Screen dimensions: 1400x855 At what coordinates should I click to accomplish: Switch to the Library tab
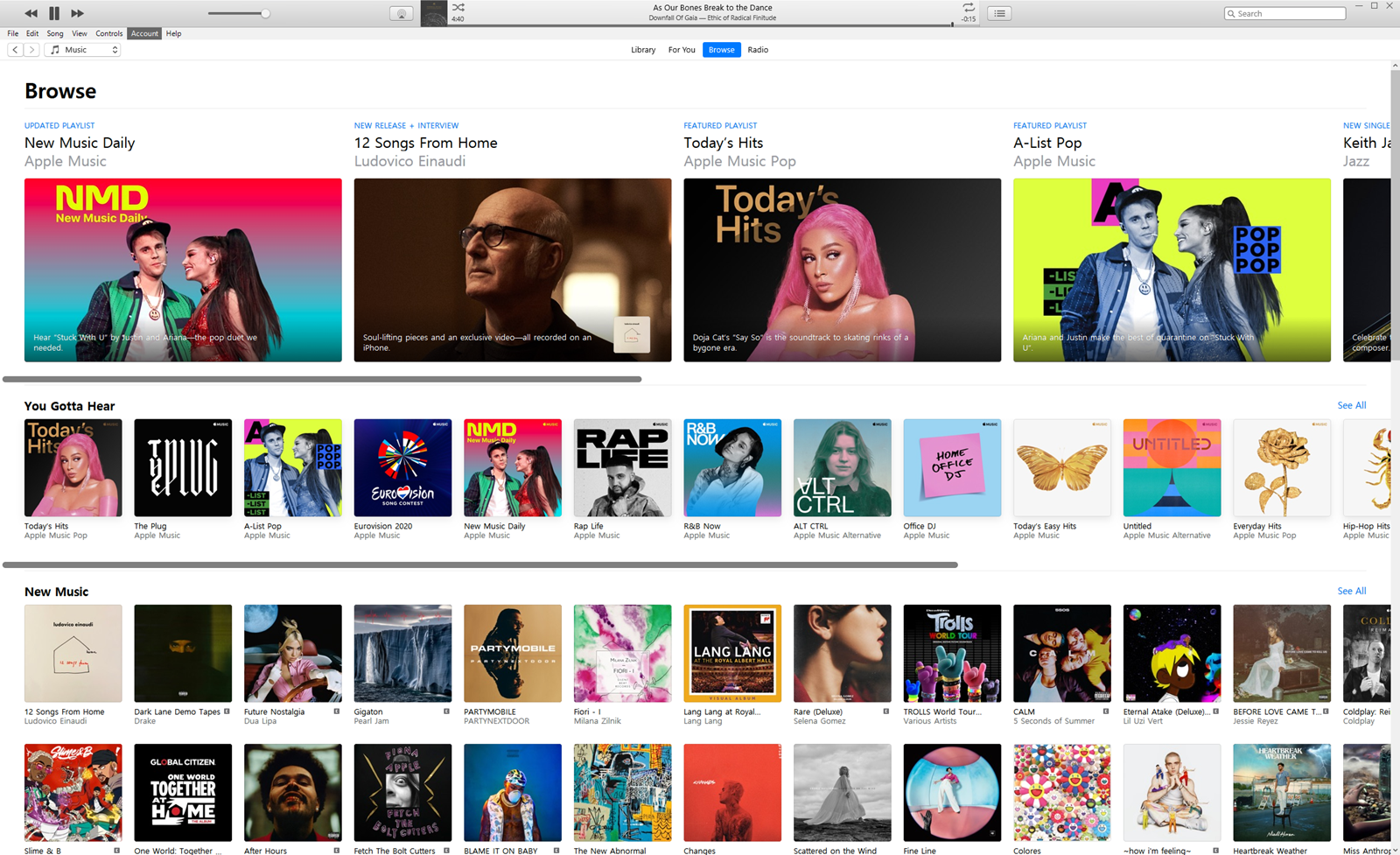(x=643, y=50)
